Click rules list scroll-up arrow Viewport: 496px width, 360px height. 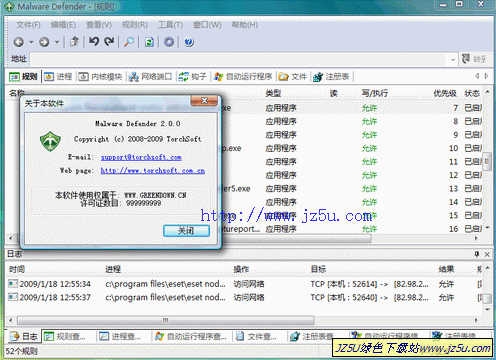[x=487, y=91]
